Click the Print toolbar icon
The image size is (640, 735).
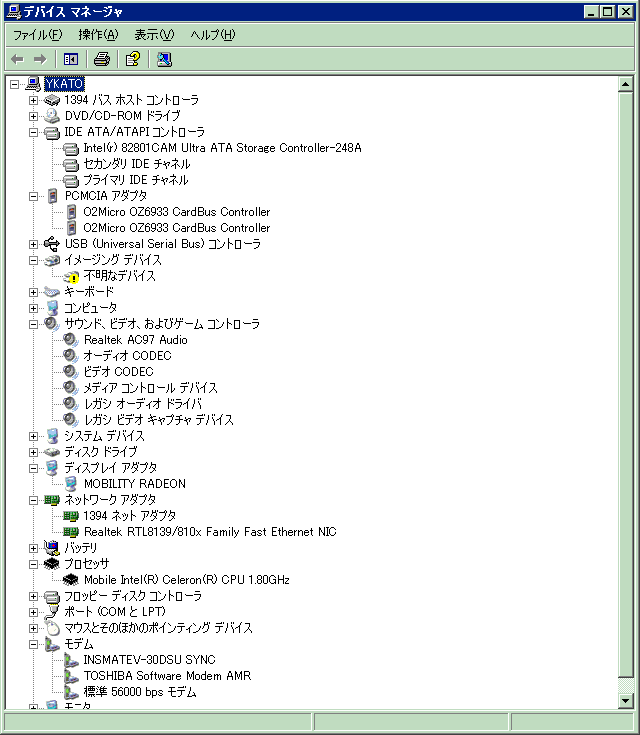pyautogui.click(x=102, y=59)
